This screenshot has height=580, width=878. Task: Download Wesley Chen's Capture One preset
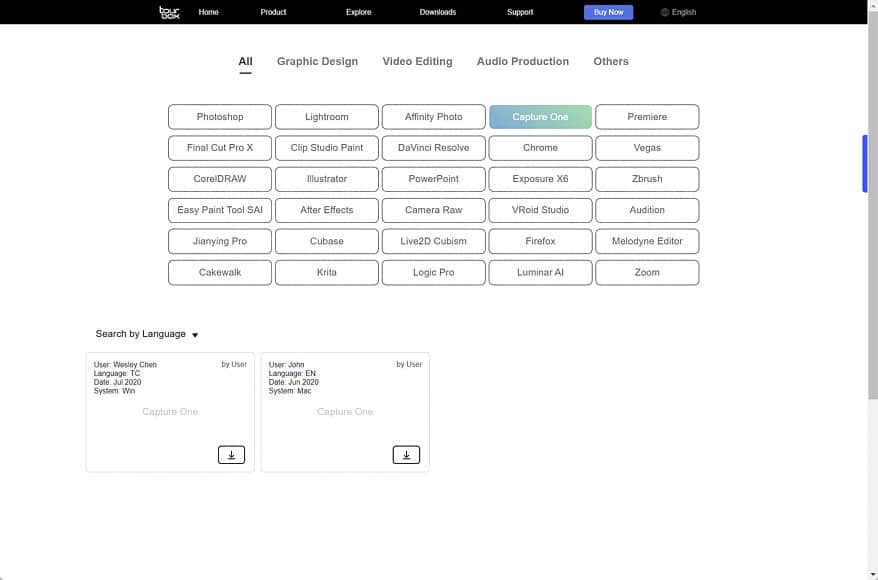[231, 455]
